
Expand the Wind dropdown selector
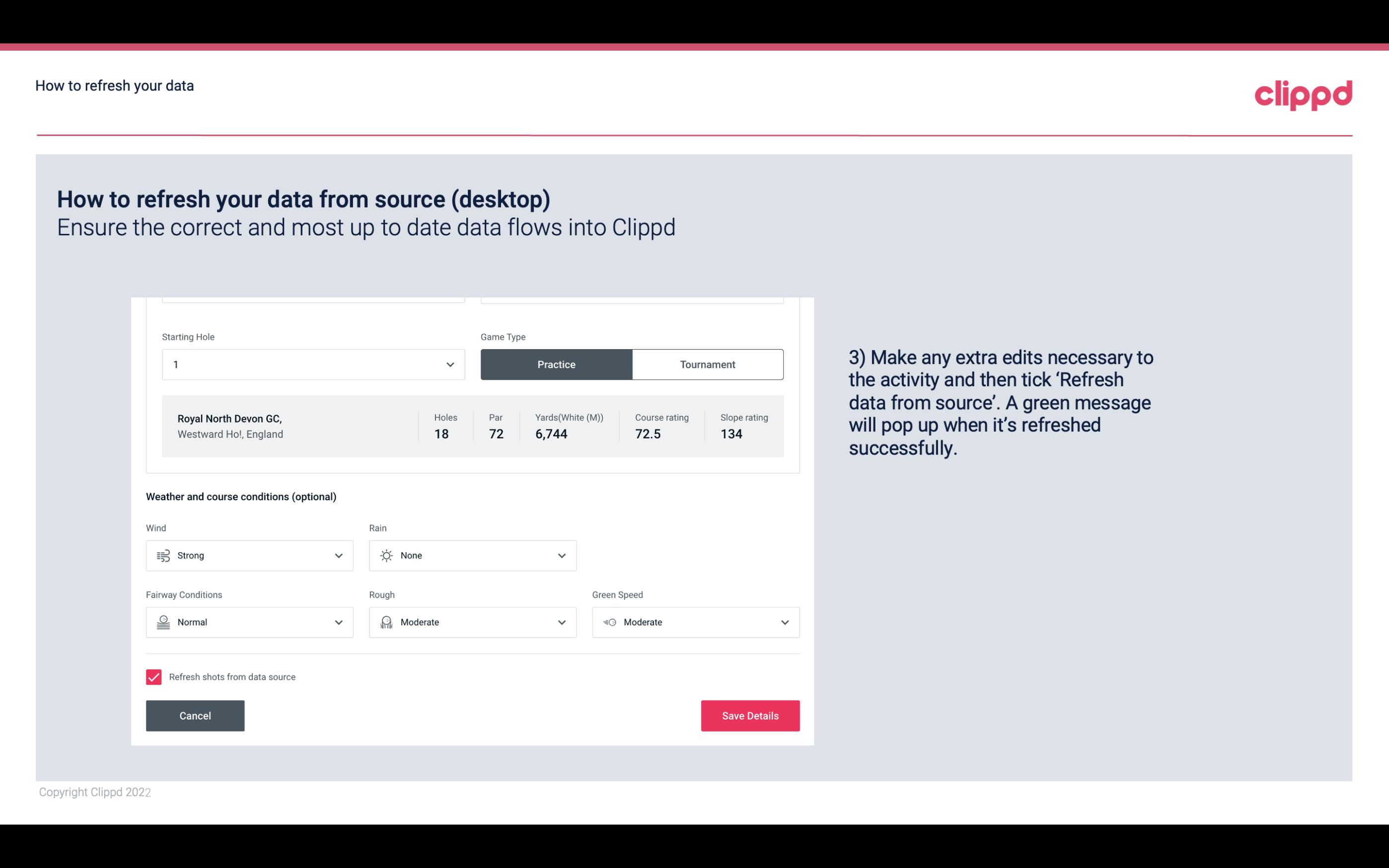point(338,555)
